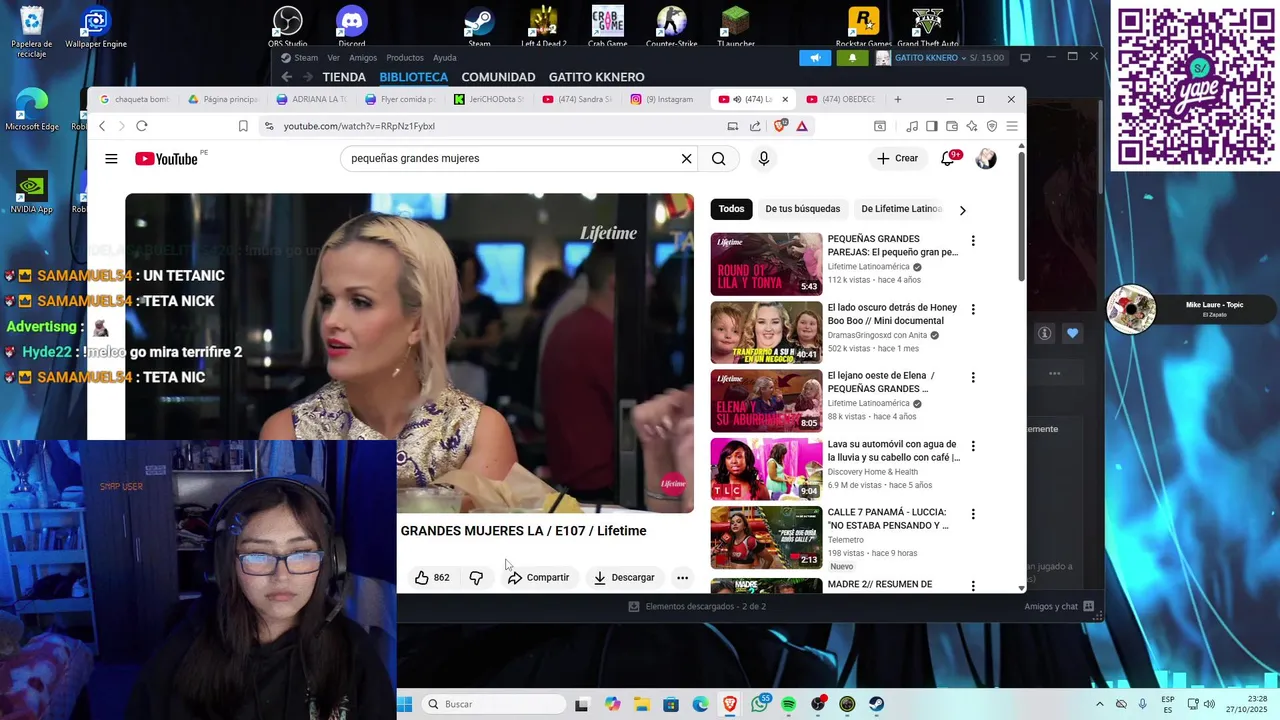The image size is (1280, 720).
Task: Open Lifetime Latinoamérica channel under PEQUEÑAS GRANDES PAREJAS
Action: point(868,267)
